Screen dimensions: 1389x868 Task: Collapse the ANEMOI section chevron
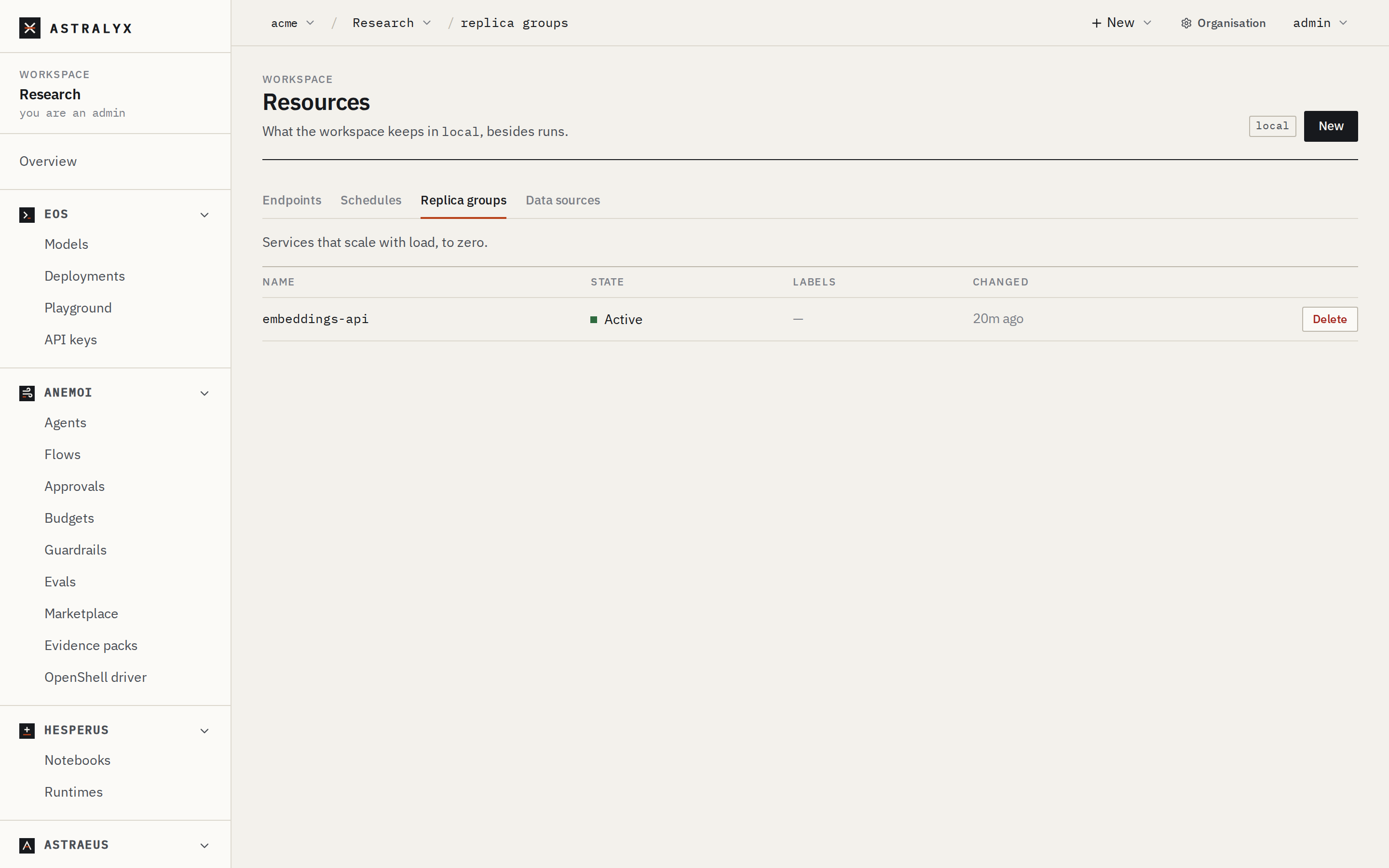coord(204,393)
